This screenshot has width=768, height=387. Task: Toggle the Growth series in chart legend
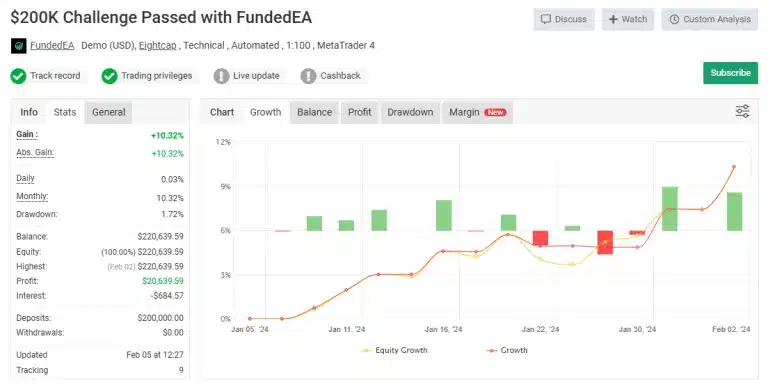click(x=507, y=350)
